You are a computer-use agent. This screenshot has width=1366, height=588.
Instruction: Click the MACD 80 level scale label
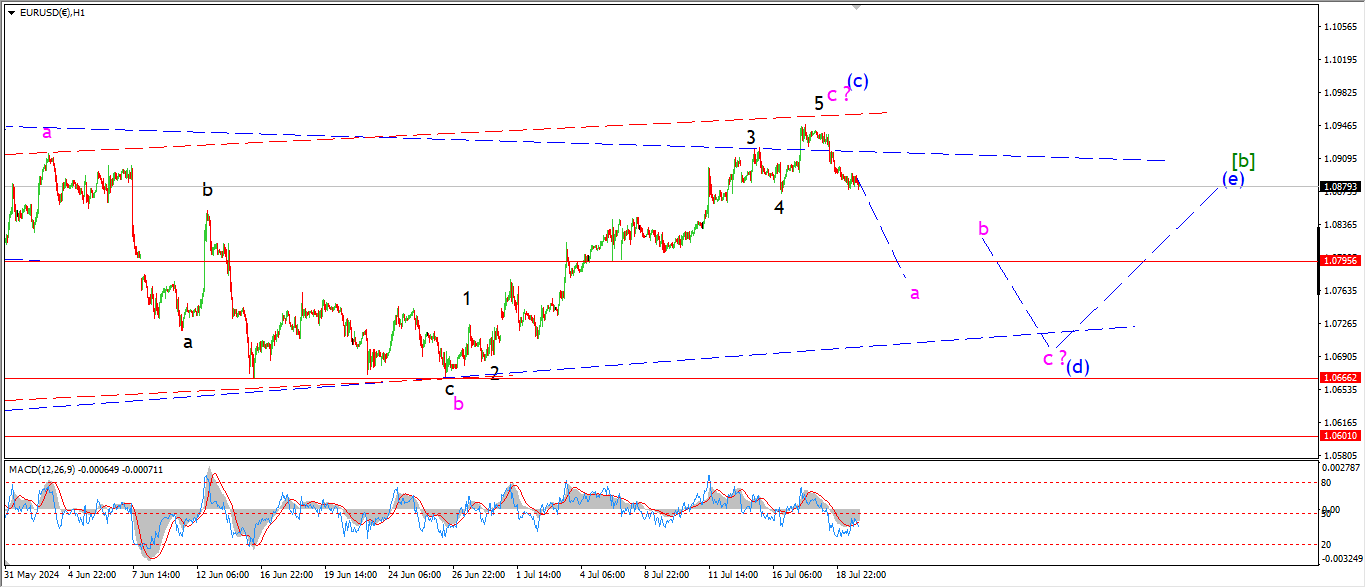tap(1327, 482)
